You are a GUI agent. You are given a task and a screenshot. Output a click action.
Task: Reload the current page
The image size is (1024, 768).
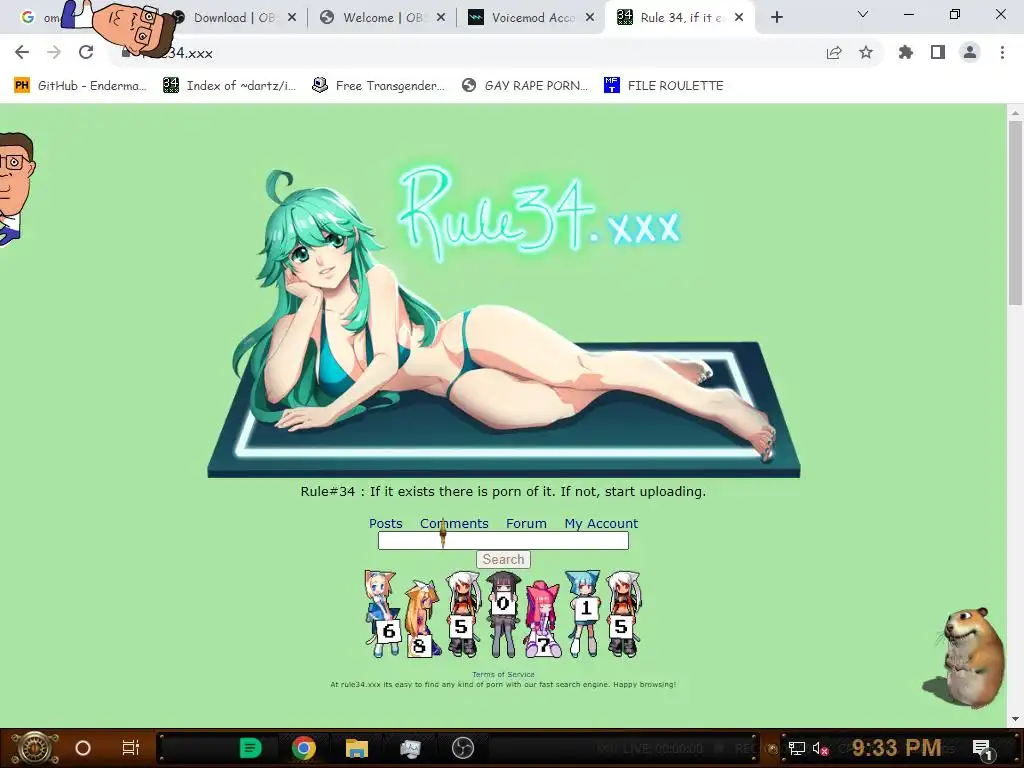86,52
